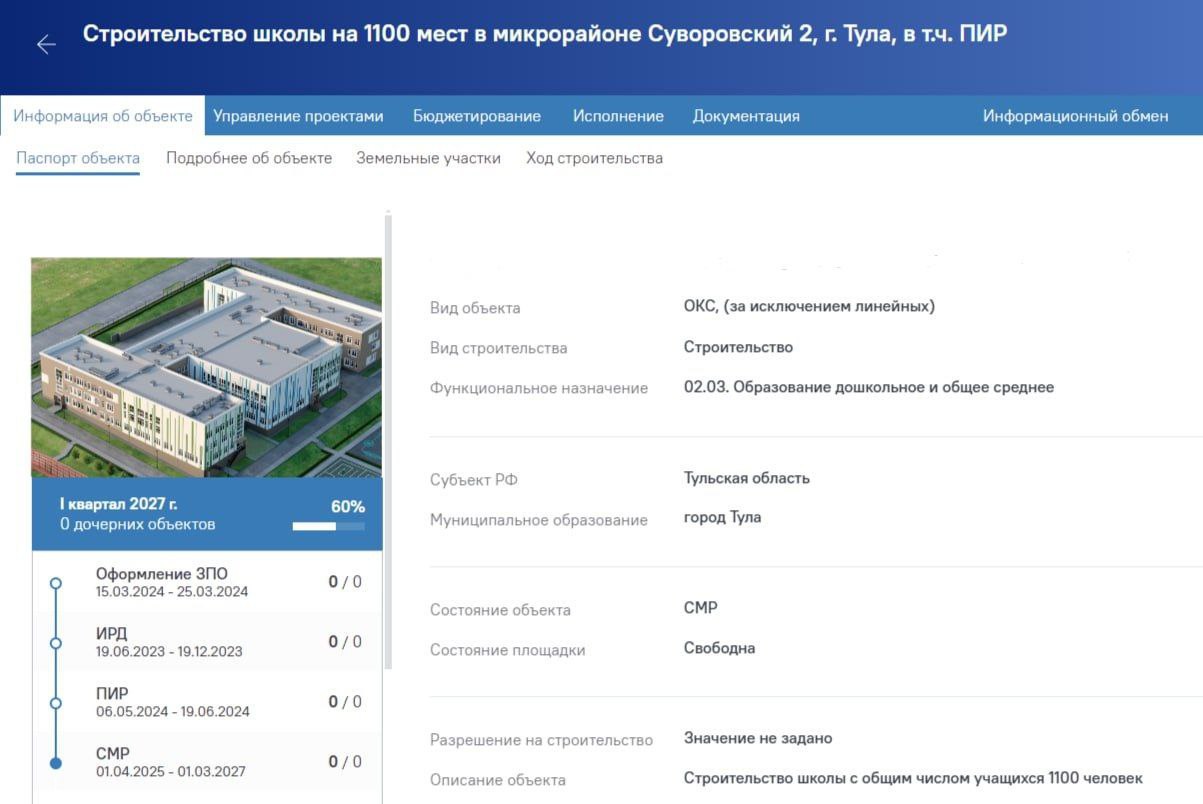Select the СМР stage row
Viewport: 1203px width, 804px height.
pos(207,762)
